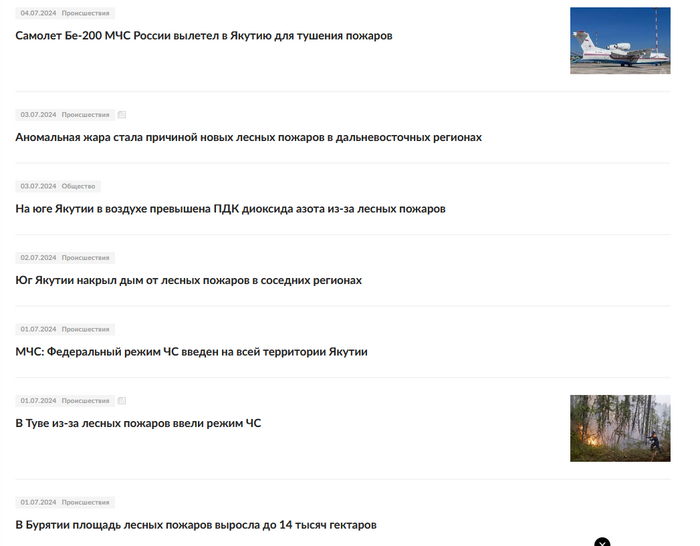Click the document icon next to 03.07.2024 Происшествия
The width and height of the screenshot is (700, 546).
[x=121, y=115]
